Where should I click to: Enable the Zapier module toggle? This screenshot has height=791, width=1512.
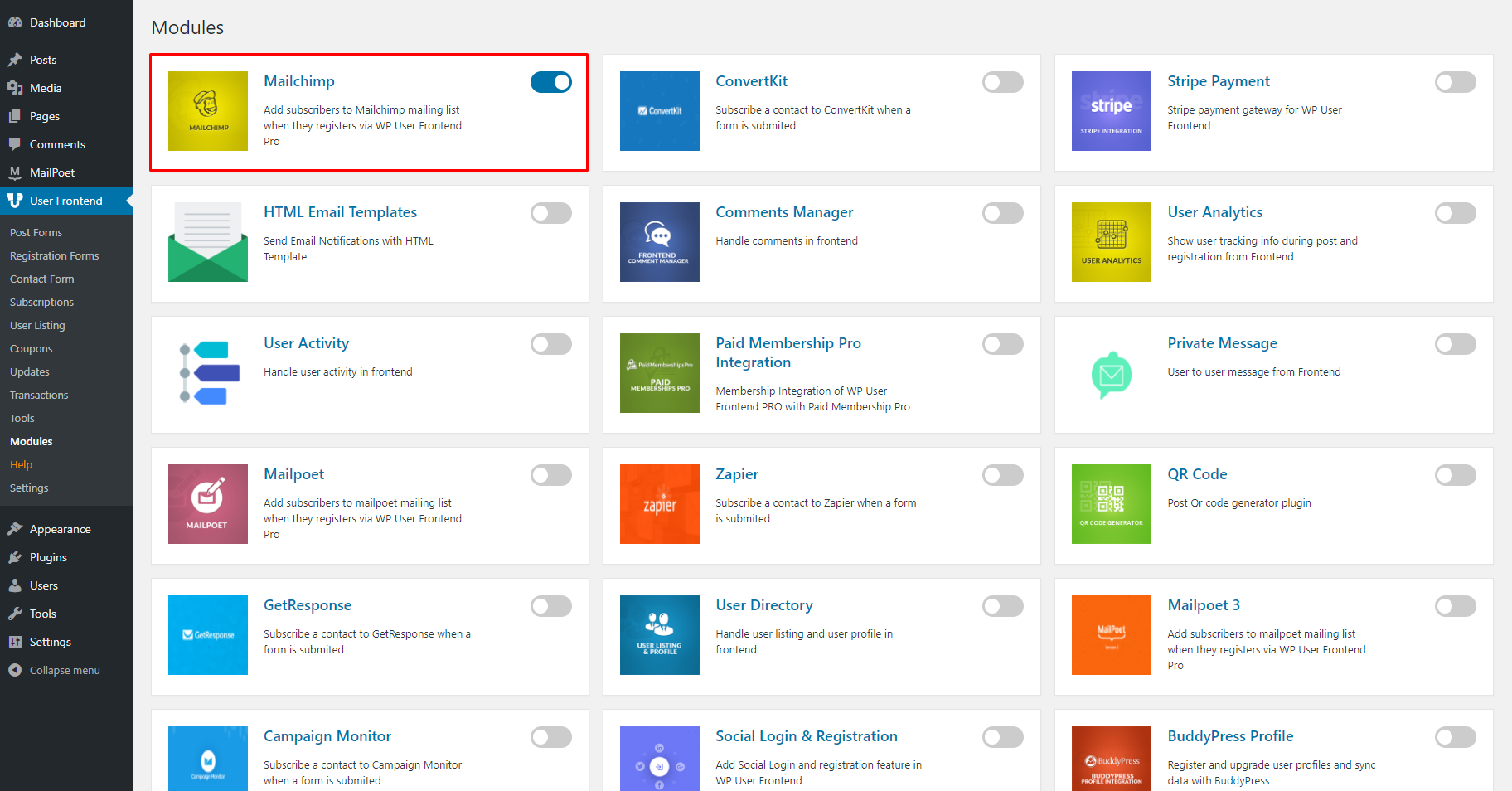[x=1003, y=475]
